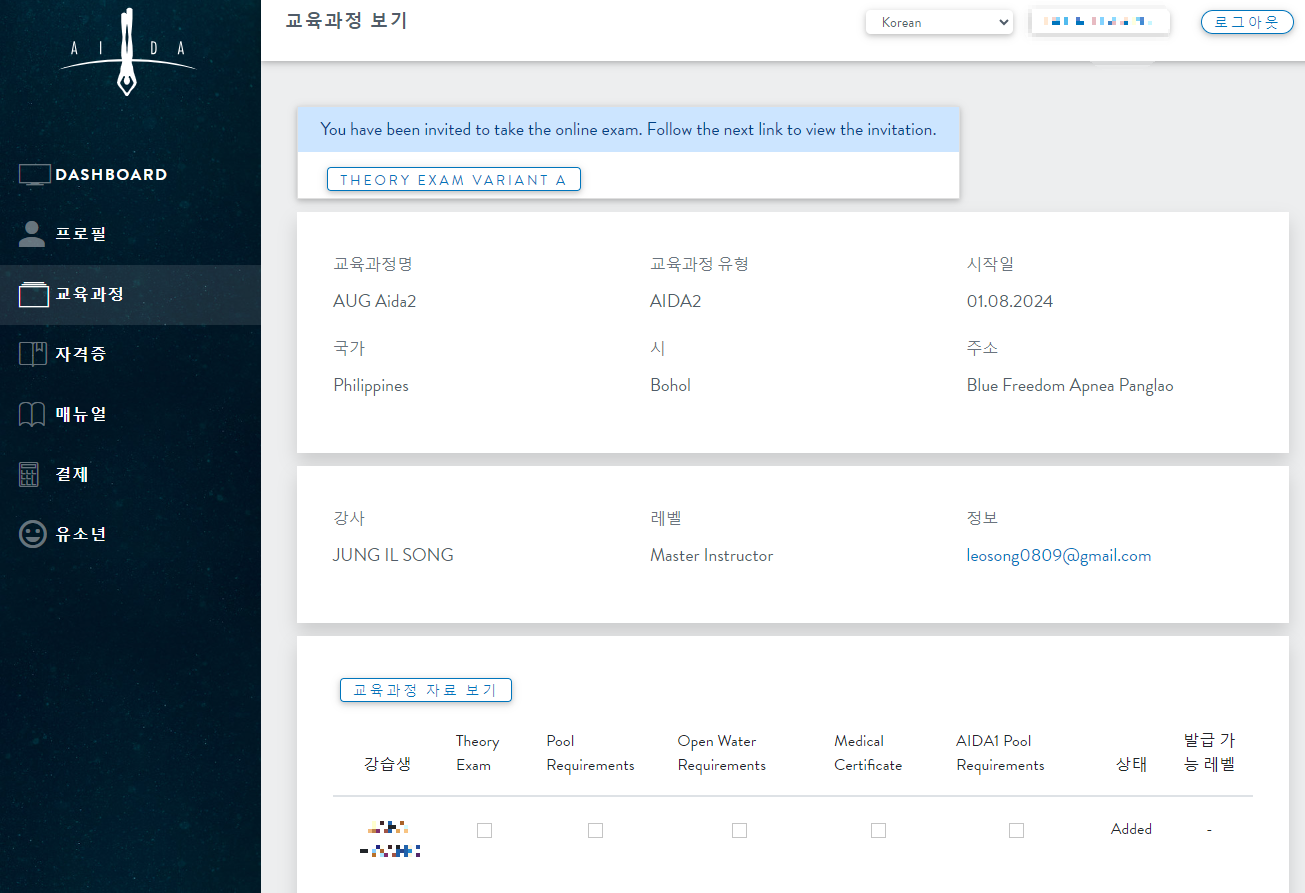Open THEORY EXAM VARIANT A link

(453, 180)
